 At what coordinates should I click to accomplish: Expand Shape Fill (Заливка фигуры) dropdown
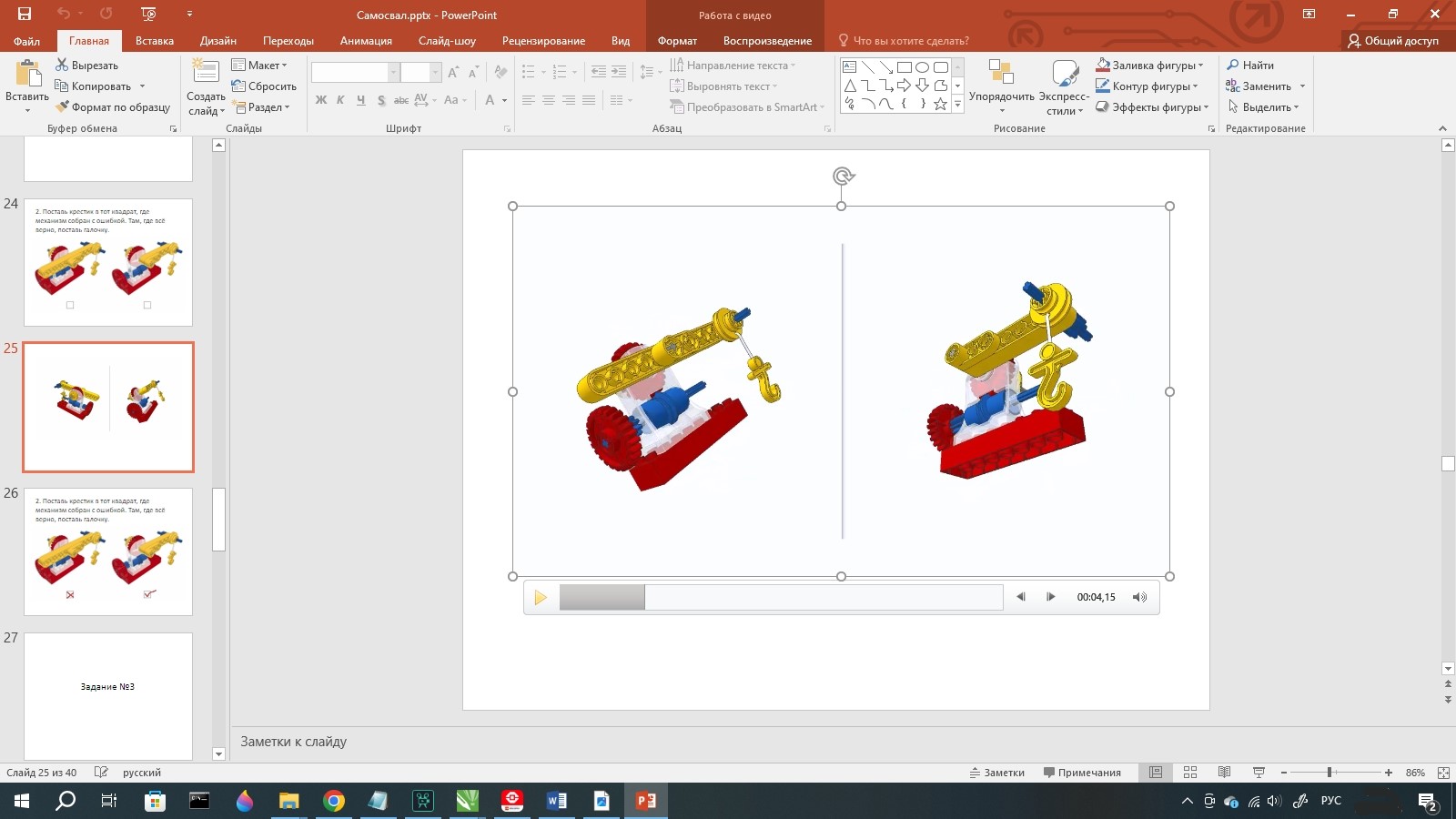(x=1200, y=66)
